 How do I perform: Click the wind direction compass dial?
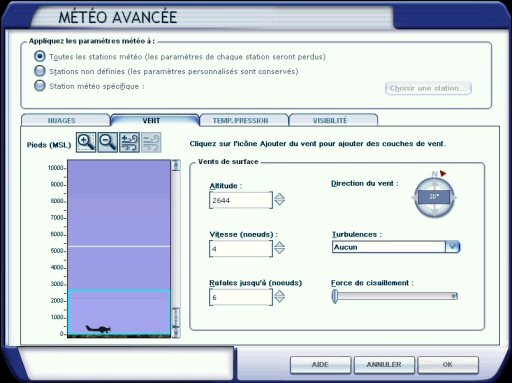point(434,197)
